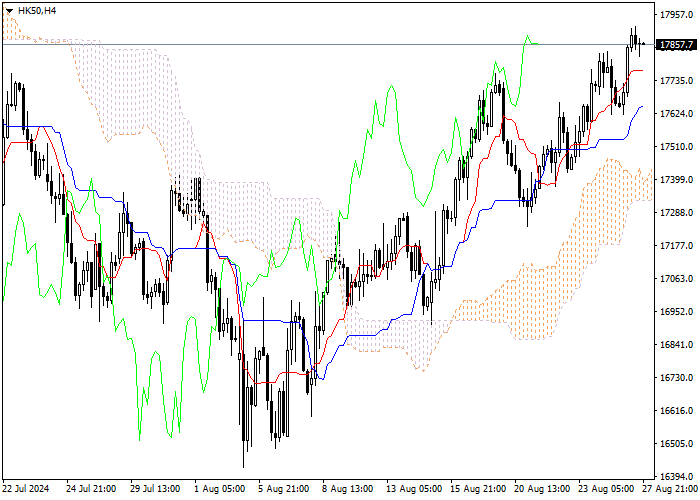Click the 27 Aug 21:00 time label
This screenshot has width=700, height=500.
(x=670, y=489)
